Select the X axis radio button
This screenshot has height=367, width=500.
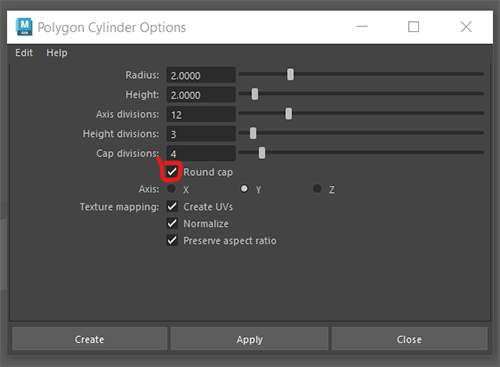coord(171,189)
